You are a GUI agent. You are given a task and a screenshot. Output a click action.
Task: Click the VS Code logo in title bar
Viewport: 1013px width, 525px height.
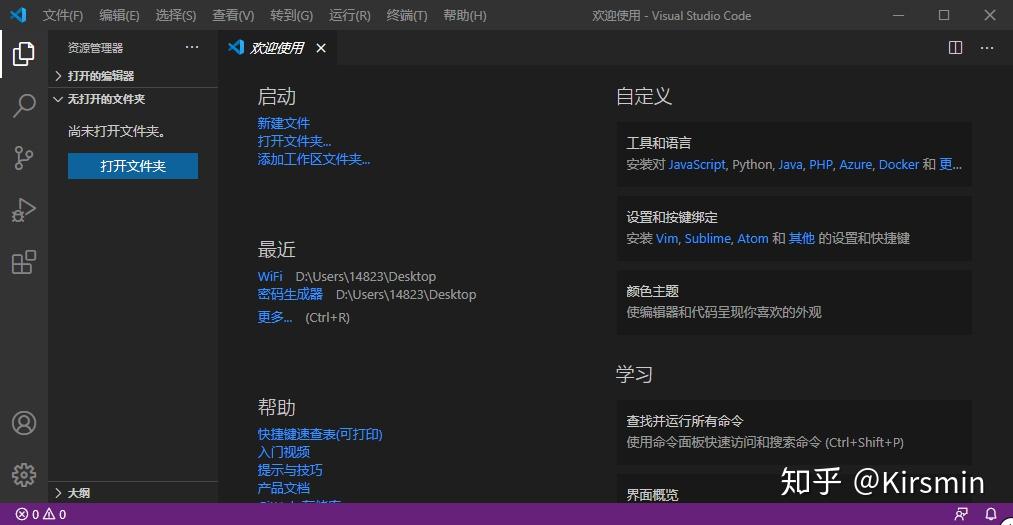tap(18, 15)
